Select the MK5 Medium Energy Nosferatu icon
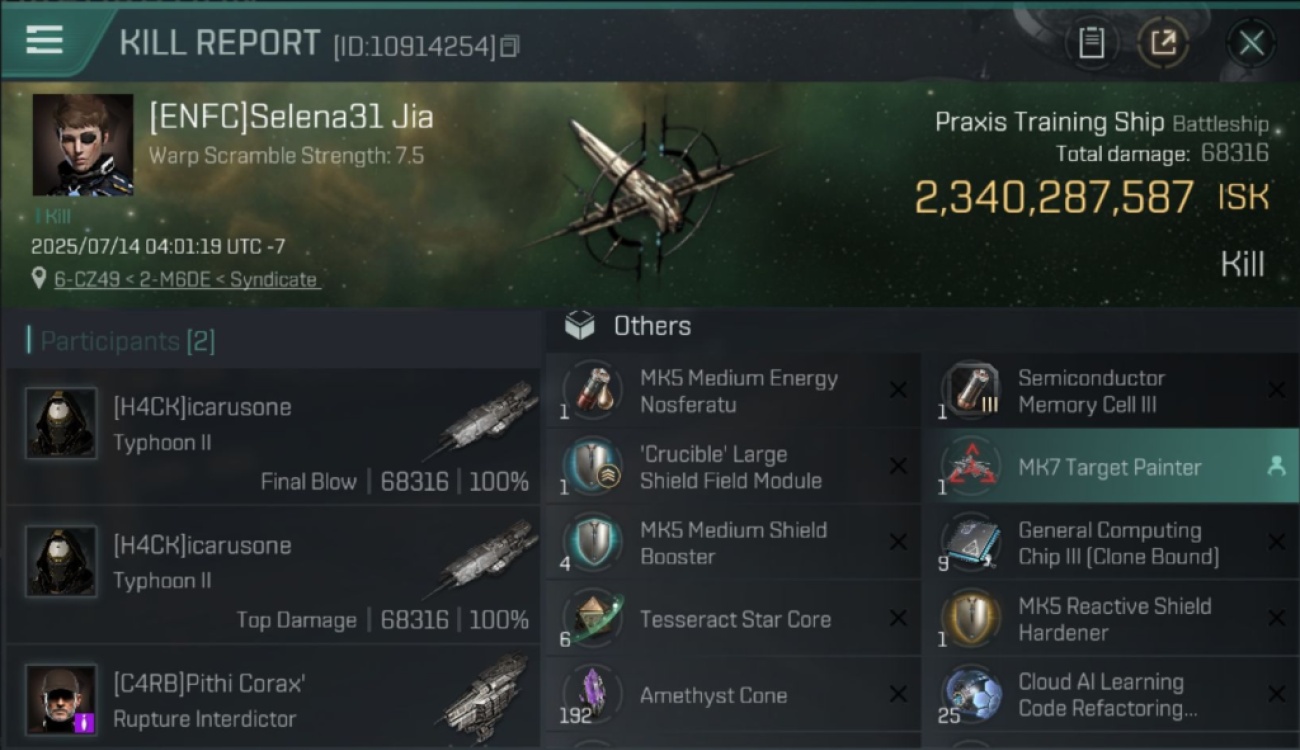 593,390
